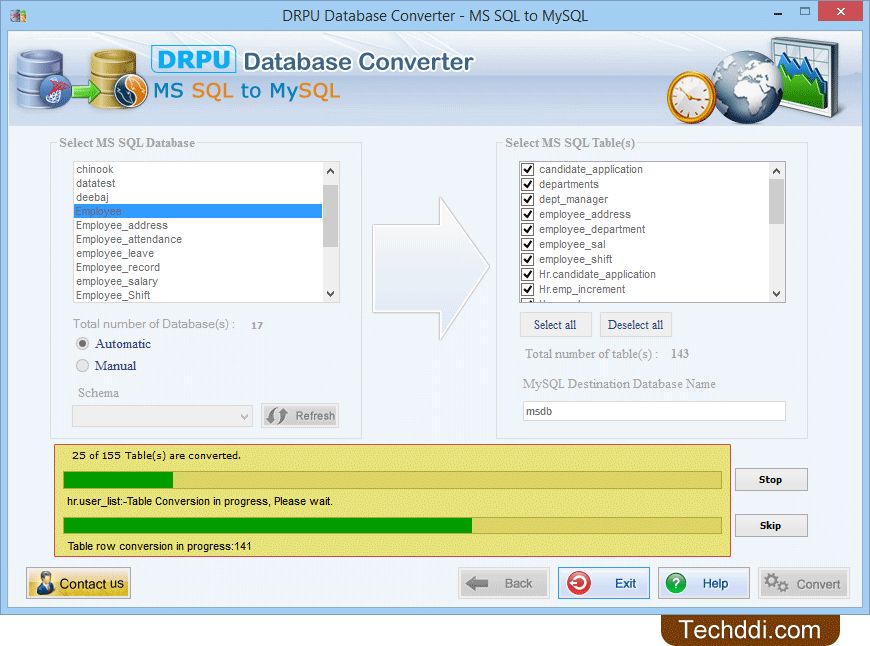The height and width of the screenshot is (646, 870).
Task: Choose the Automatic radio option
Action: [83, 344]
